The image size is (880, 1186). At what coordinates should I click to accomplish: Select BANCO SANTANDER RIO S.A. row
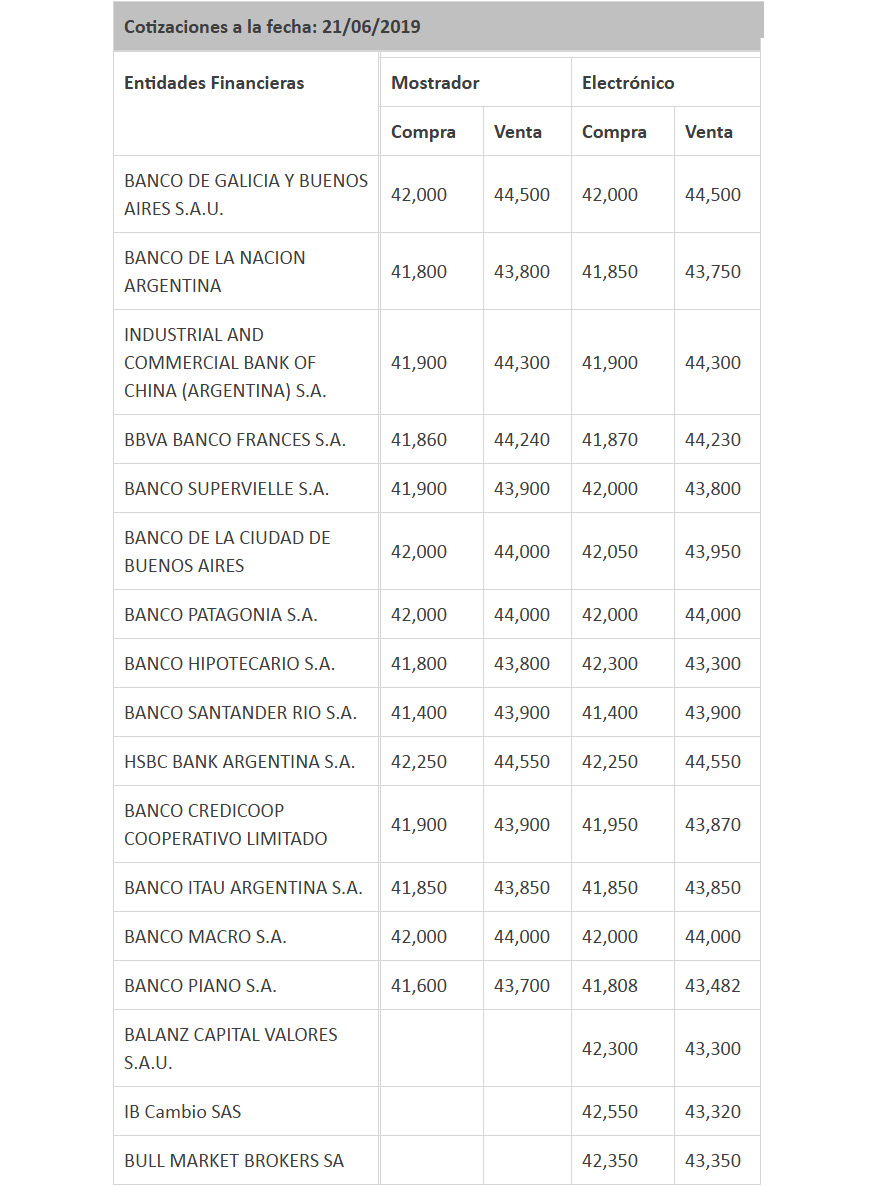coord(437,713)
